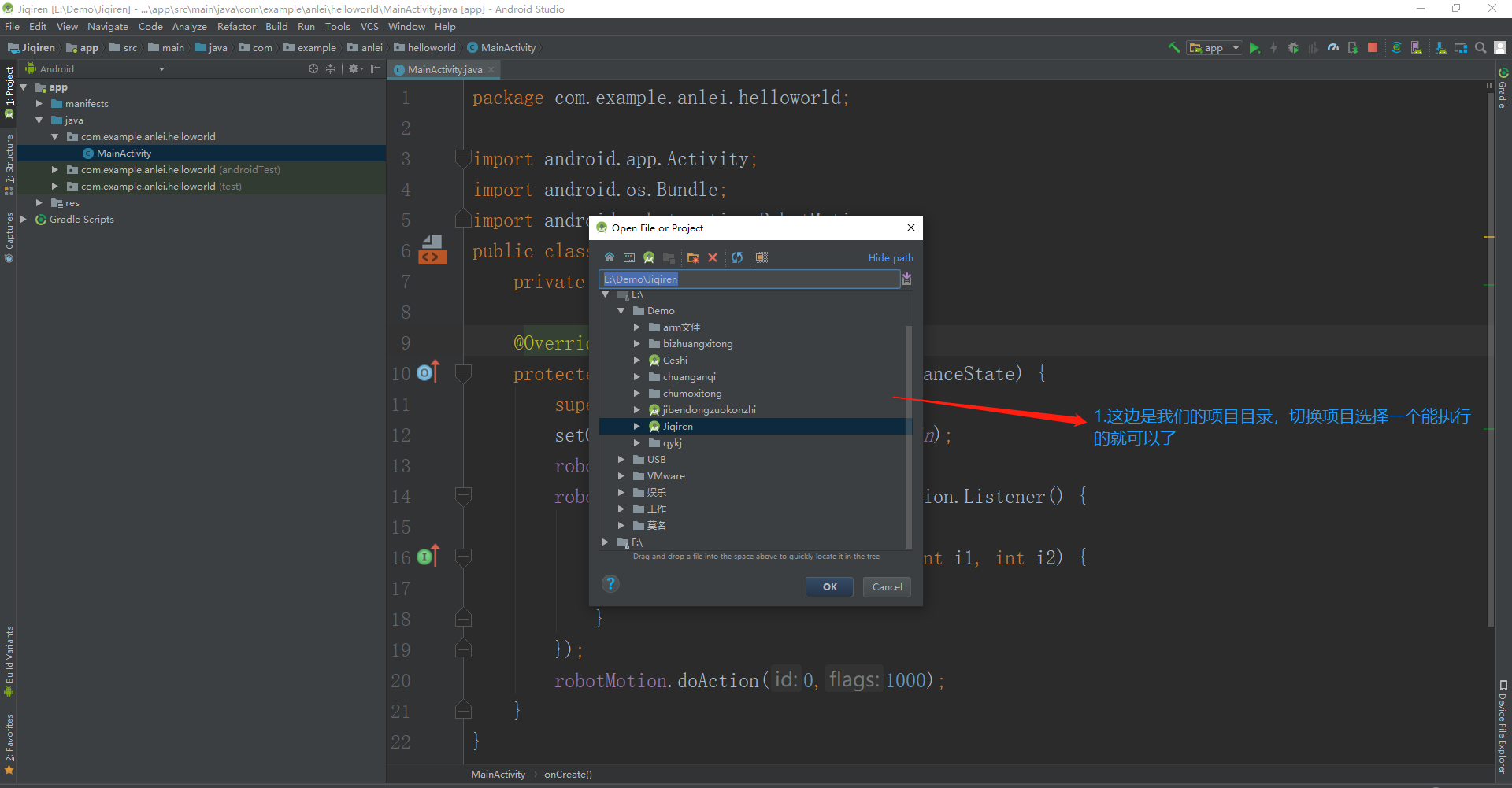Expand the manifests folder
The width and height of the screenshot is (1512, 788).
[39, 104]
